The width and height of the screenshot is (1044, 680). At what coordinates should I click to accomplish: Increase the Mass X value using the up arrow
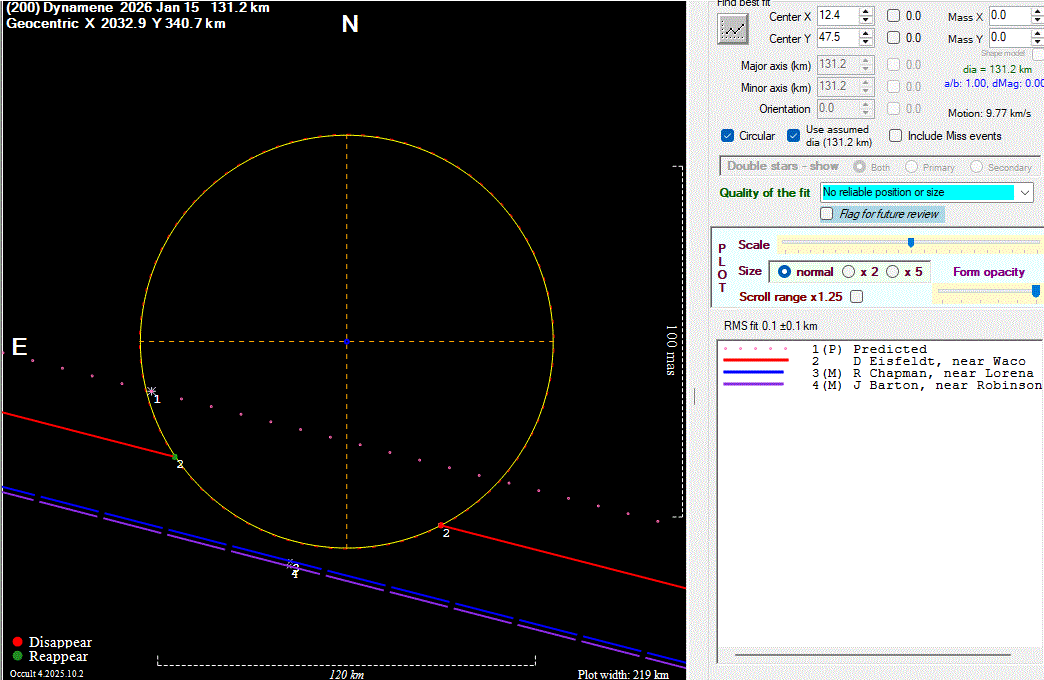tap(1038, 12)
